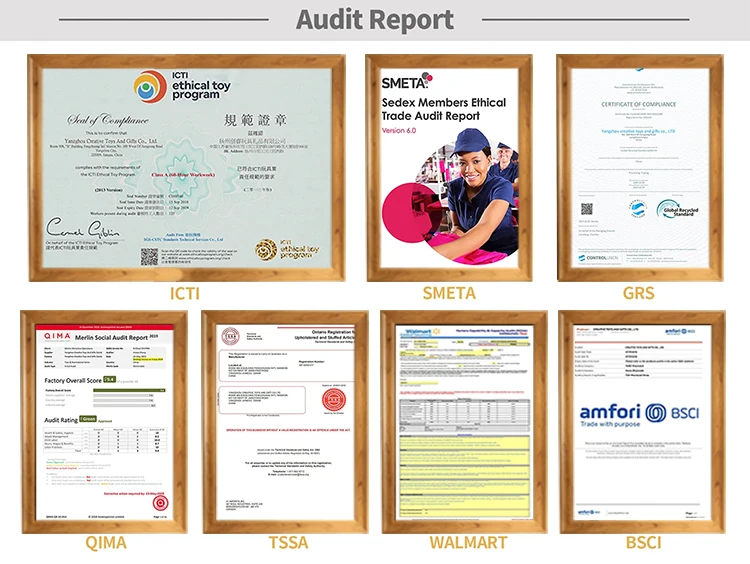This screenshot has height=564, width=750.
Task: Click the signature on ICTI certificate
Action: tap(82, 228)
